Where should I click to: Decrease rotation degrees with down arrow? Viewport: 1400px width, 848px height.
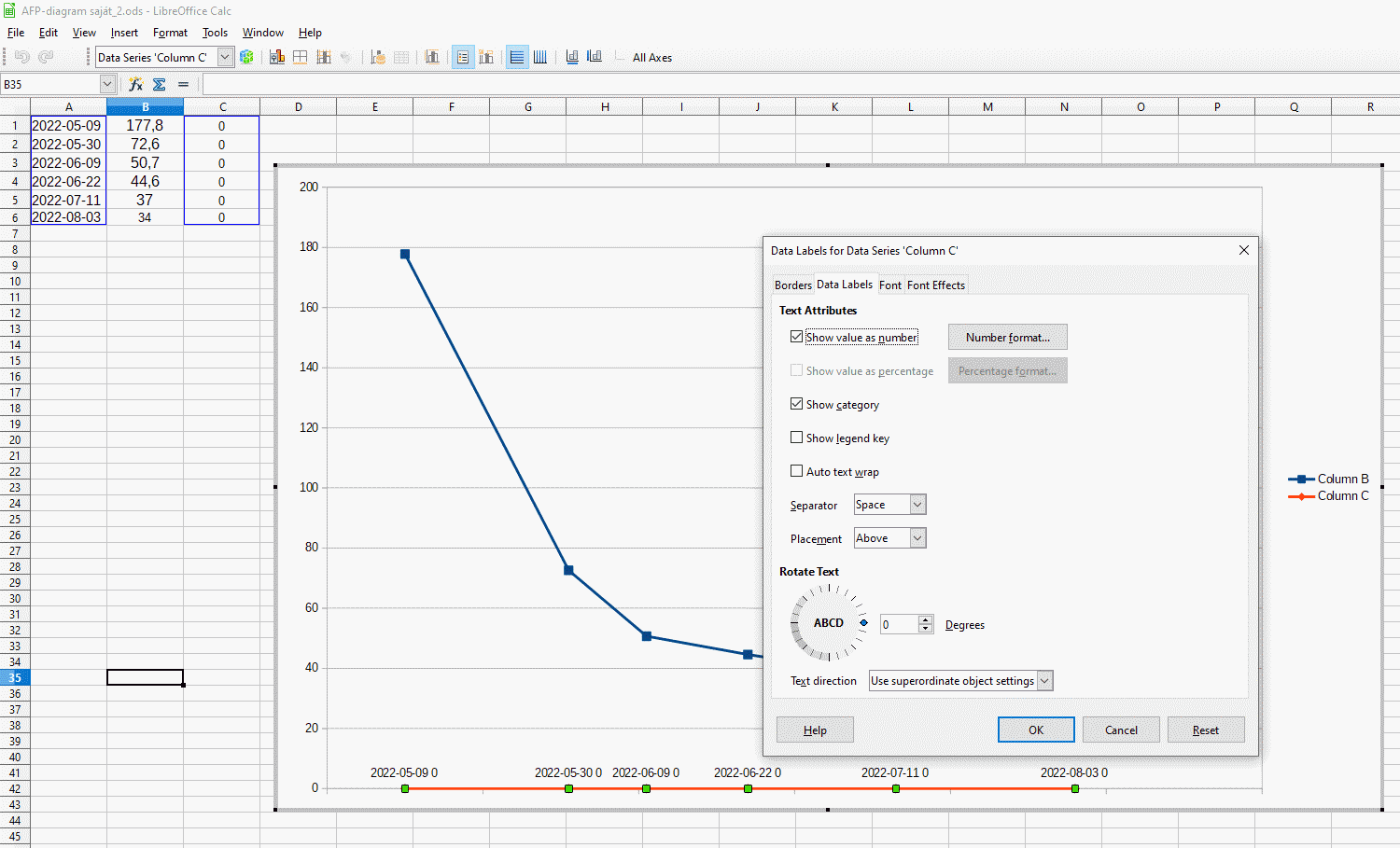pos(926,629)
